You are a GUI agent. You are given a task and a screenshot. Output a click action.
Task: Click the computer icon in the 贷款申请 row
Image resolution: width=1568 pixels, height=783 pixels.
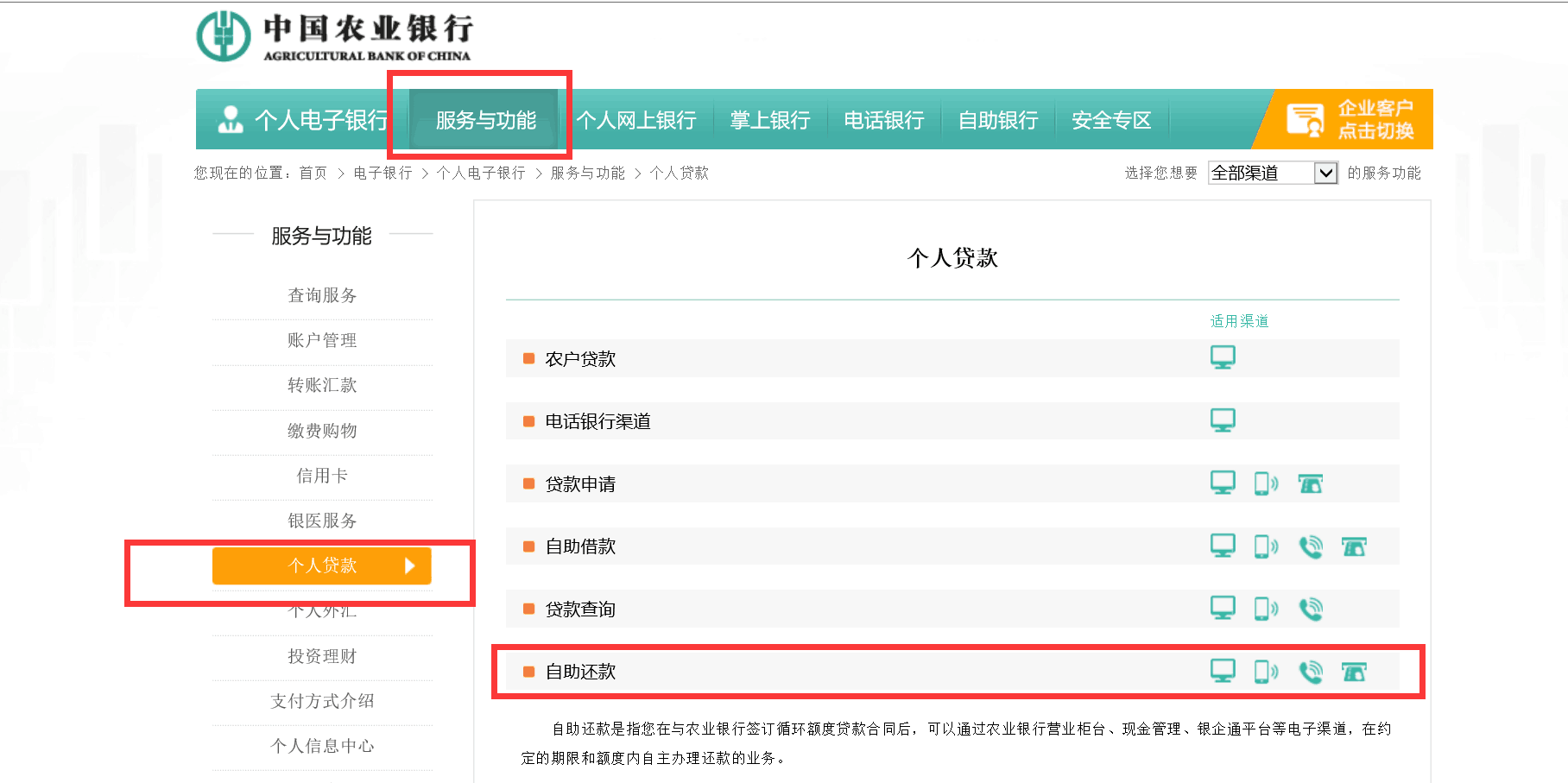[1223, 483]
